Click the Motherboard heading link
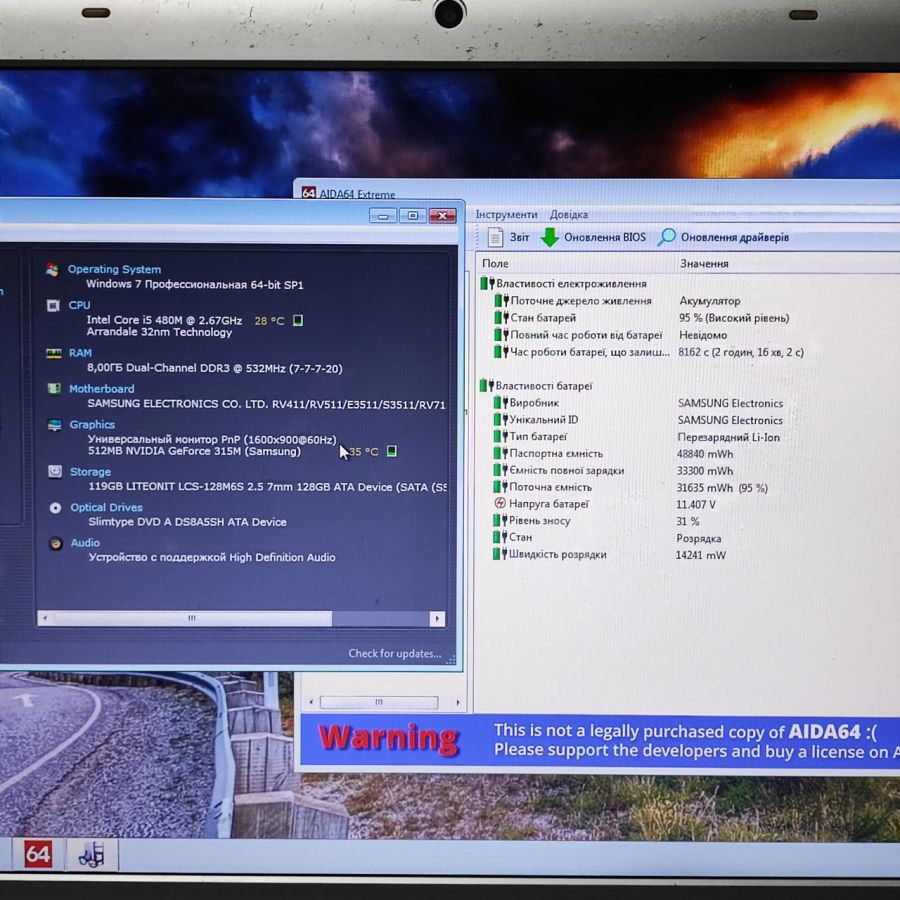 pos(102,389)
